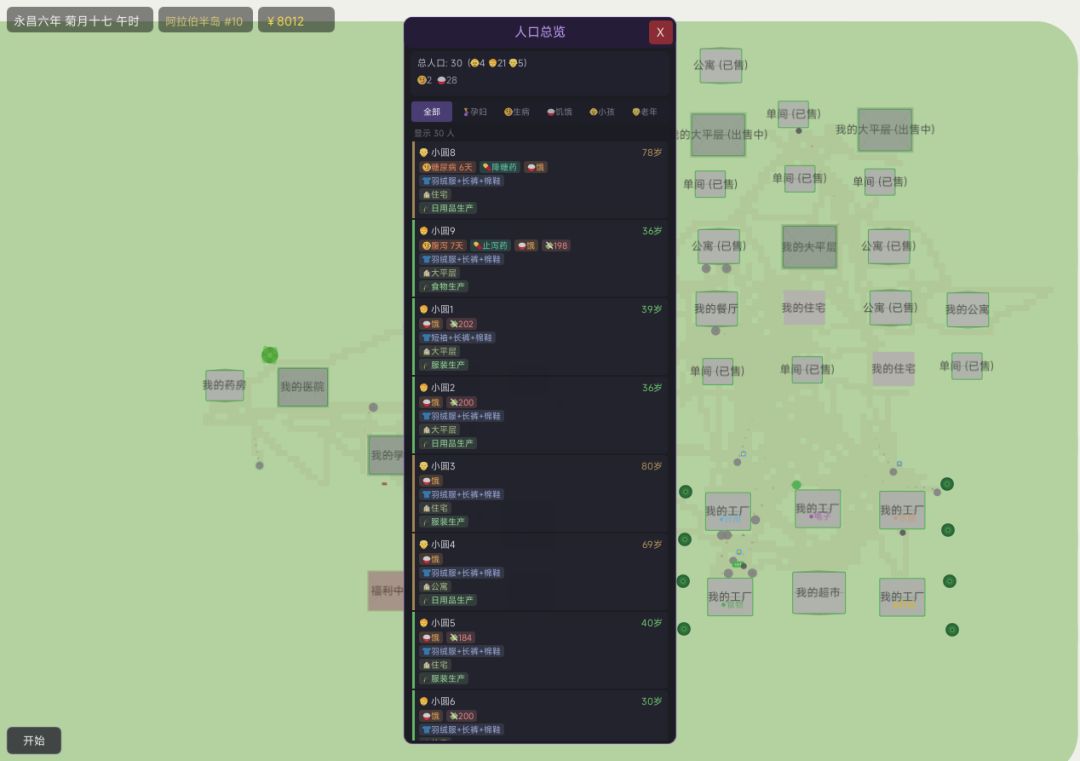Click the 200 tag in 小圆6 row
The width and height of the screenshot is (1080, 761).
[461, 716]
